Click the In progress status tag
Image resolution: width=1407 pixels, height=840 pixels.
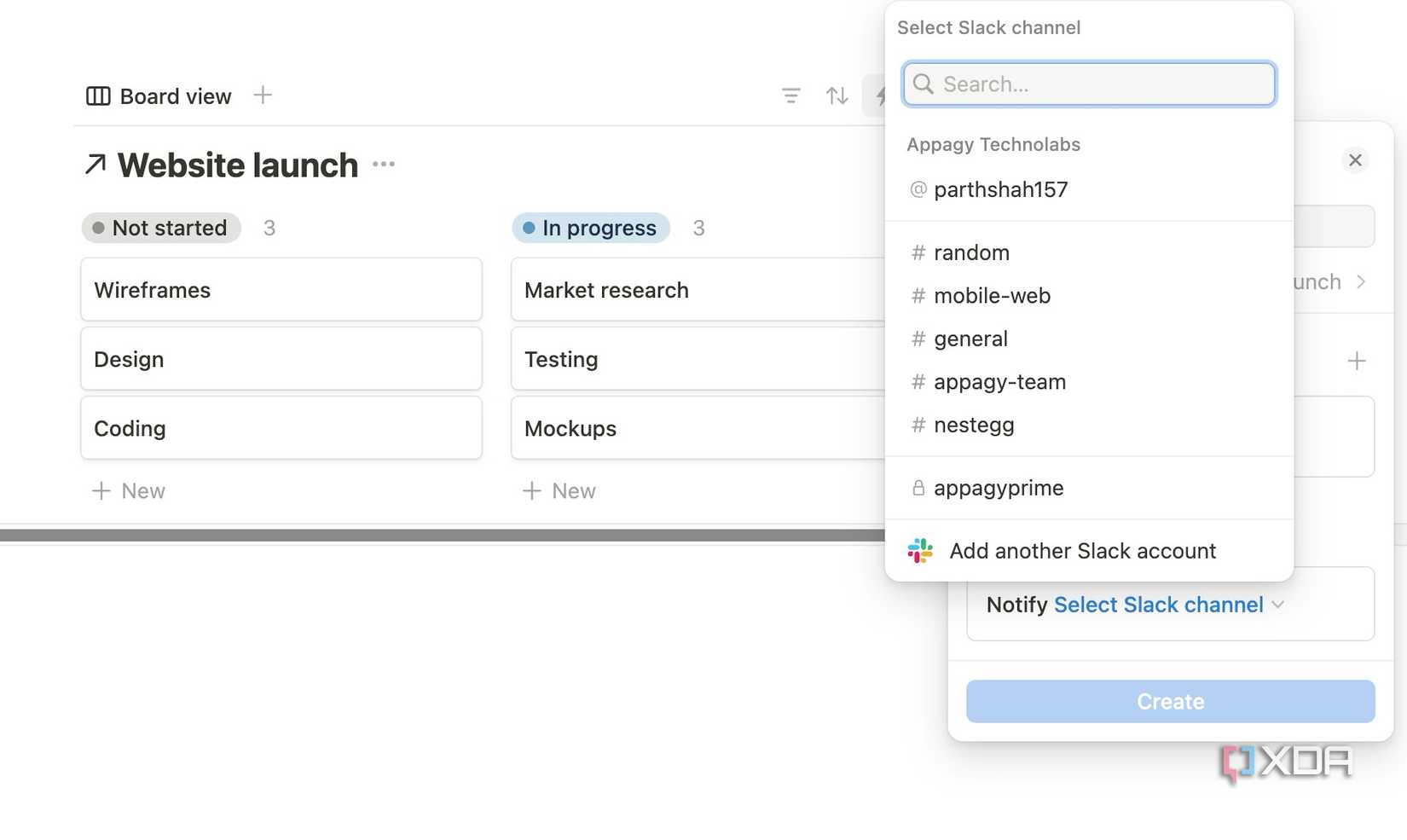(x=591, y=228)
